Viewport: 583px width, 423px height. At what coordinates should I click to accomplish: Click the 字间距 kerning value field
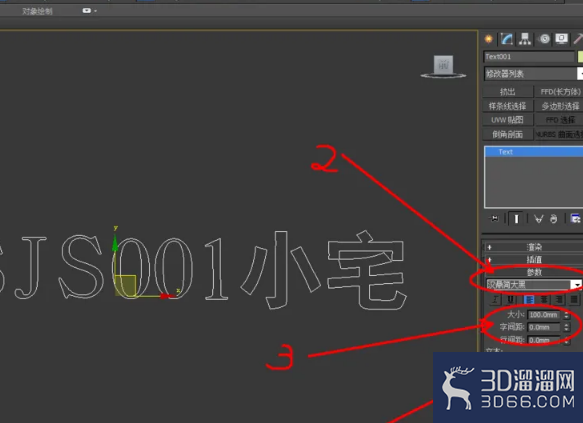pos(544,327)
